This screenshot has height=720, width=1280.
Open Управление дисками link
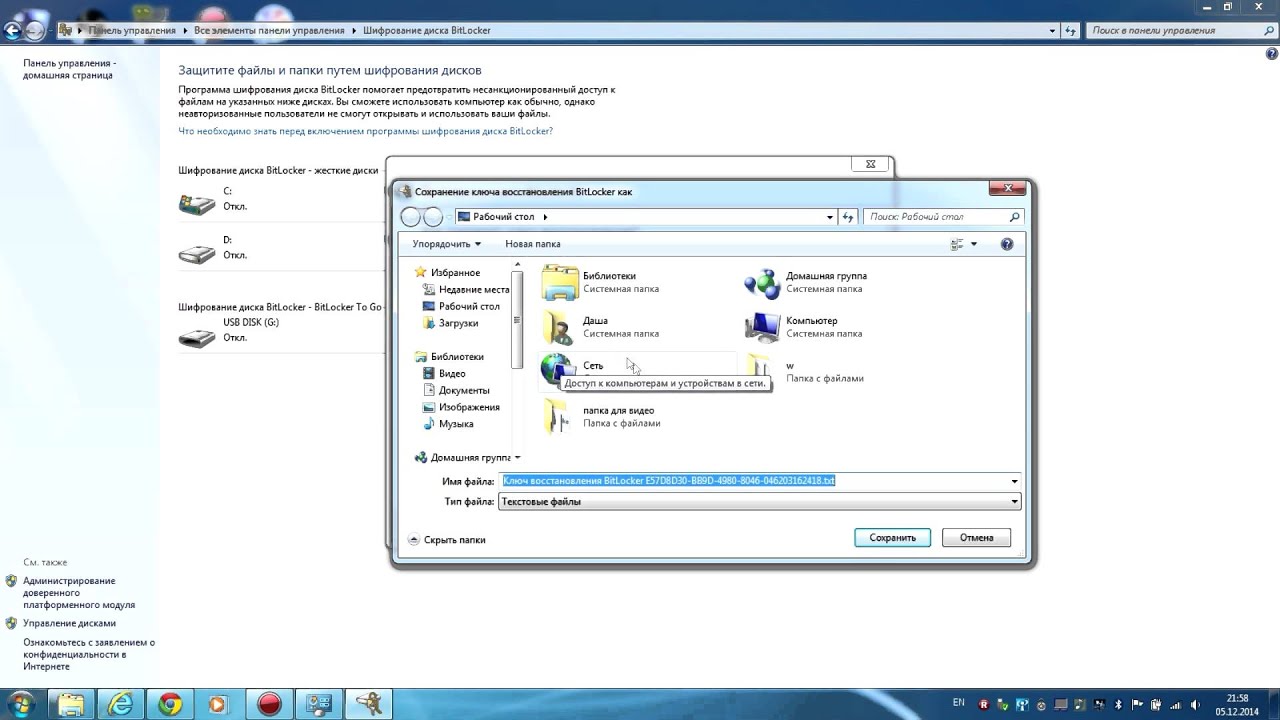point(69,623)
